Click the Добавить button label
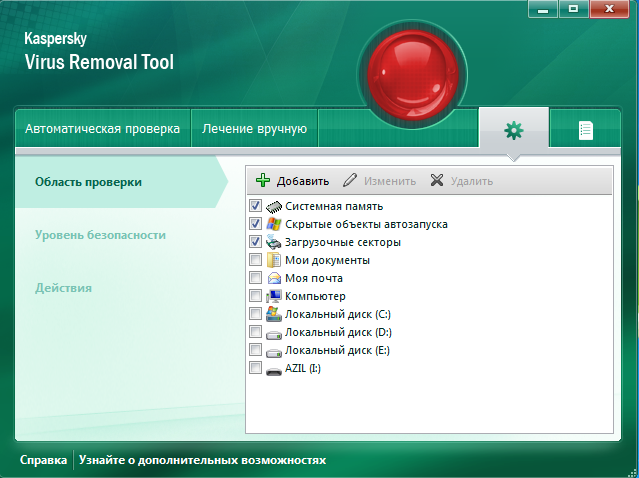 coord(303,181)
